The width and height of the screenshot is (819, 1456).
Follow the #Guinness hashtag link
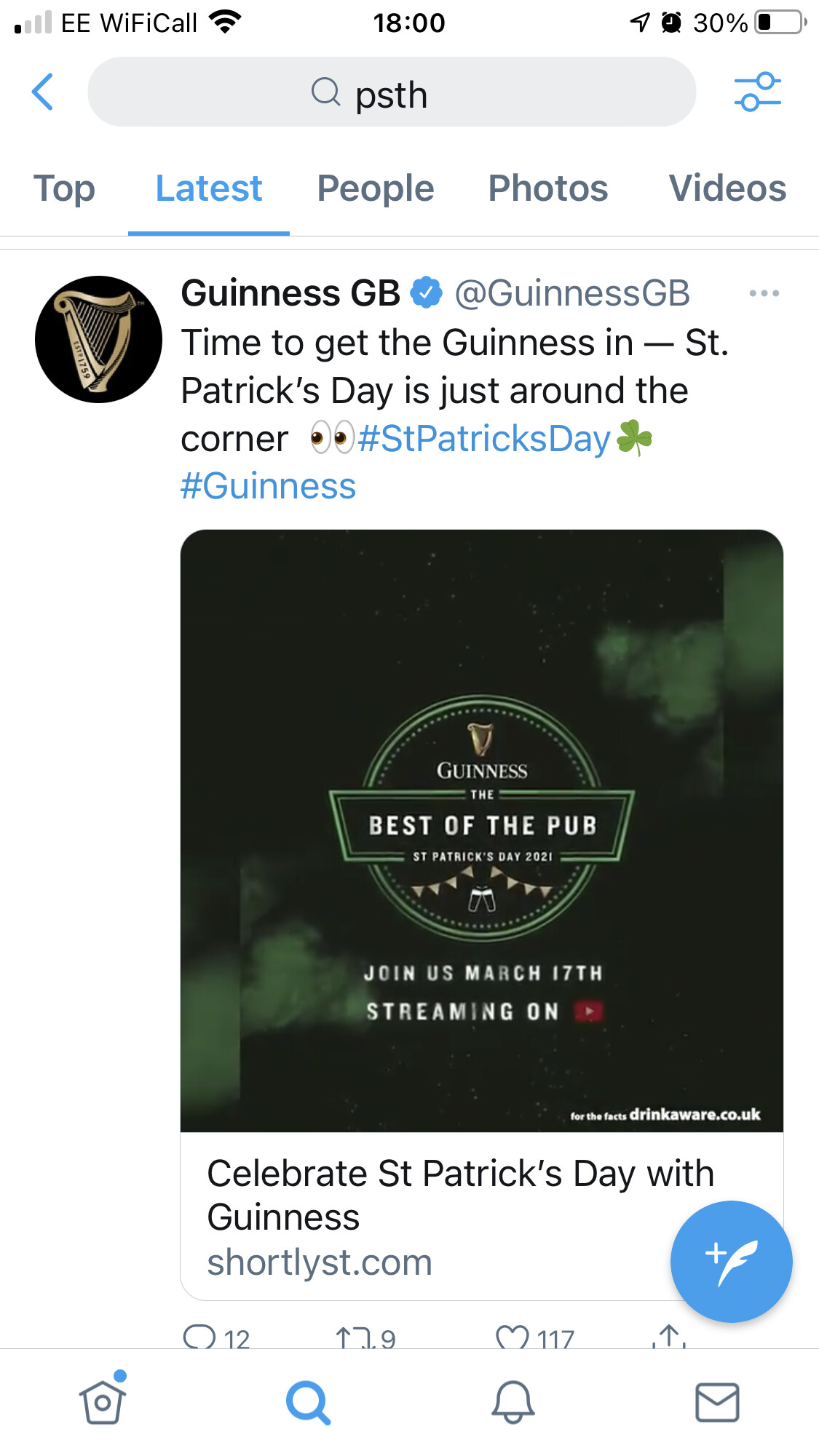269,486
